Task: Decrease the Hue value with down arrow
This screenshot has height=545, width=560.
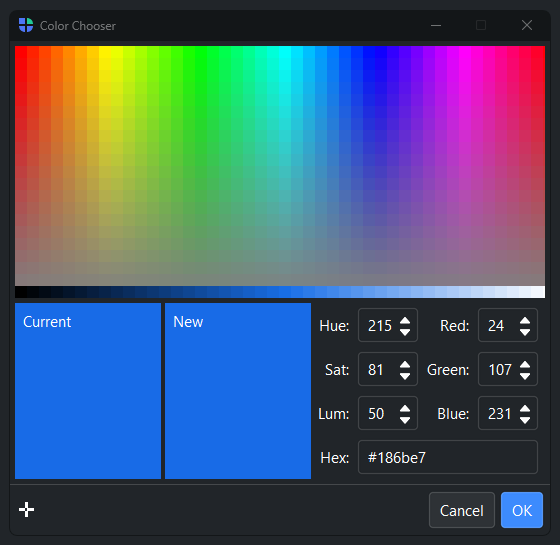Action: click(405, 332)
